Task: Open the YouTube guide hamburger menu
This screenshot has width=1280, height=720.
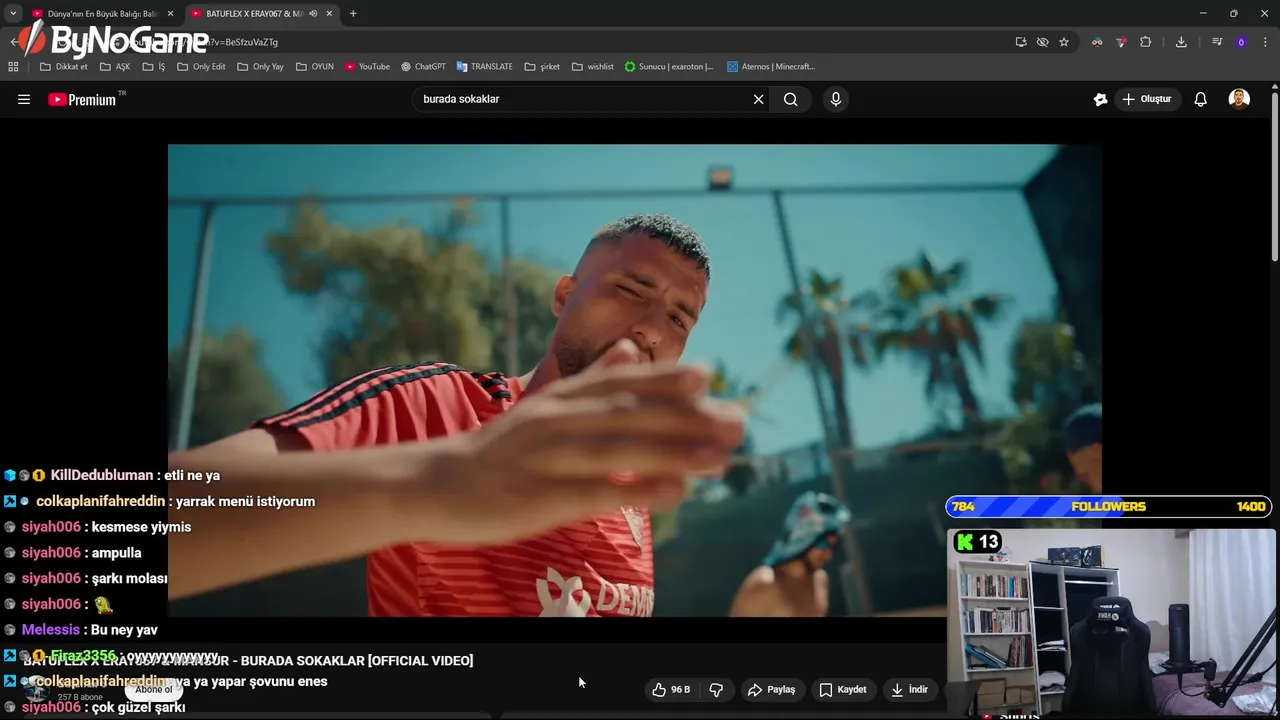Action: click(x=24, y=99)
